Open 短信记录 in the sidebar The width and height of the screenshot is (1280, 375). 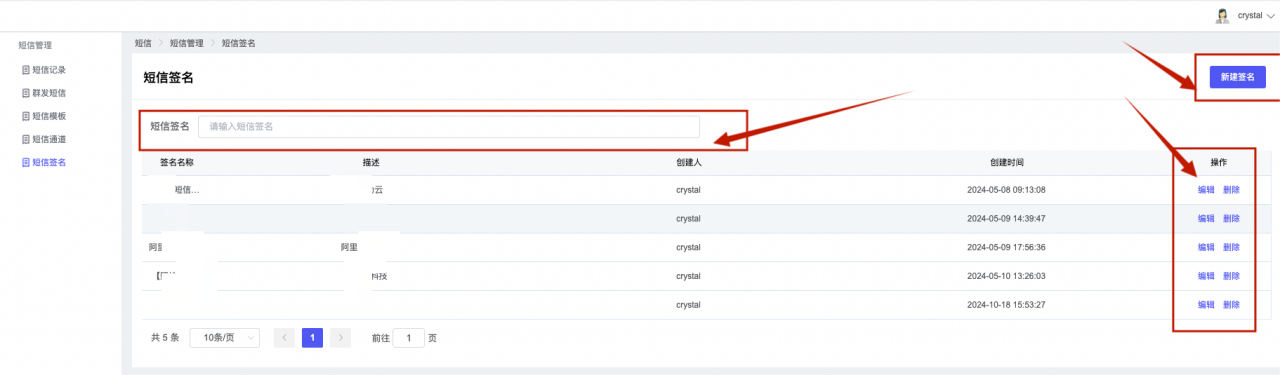pyautogui.click(x=44, y=70)
